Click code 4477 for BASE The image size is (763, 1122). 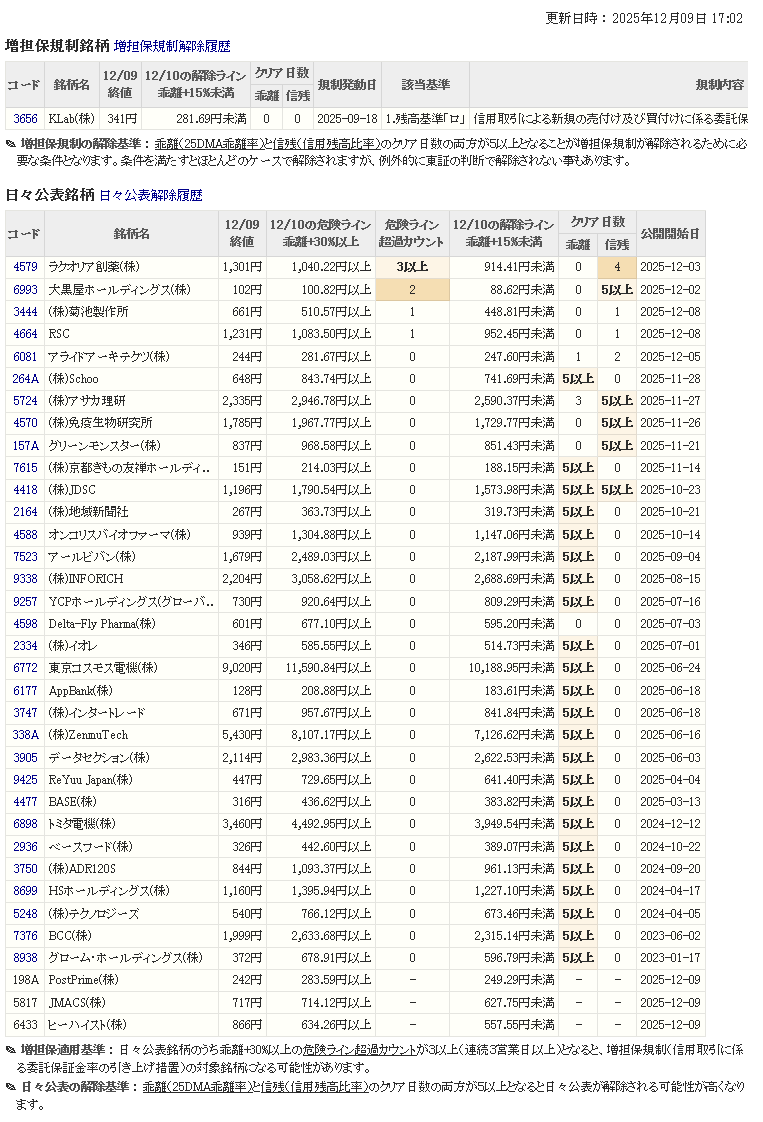[25, 802]
